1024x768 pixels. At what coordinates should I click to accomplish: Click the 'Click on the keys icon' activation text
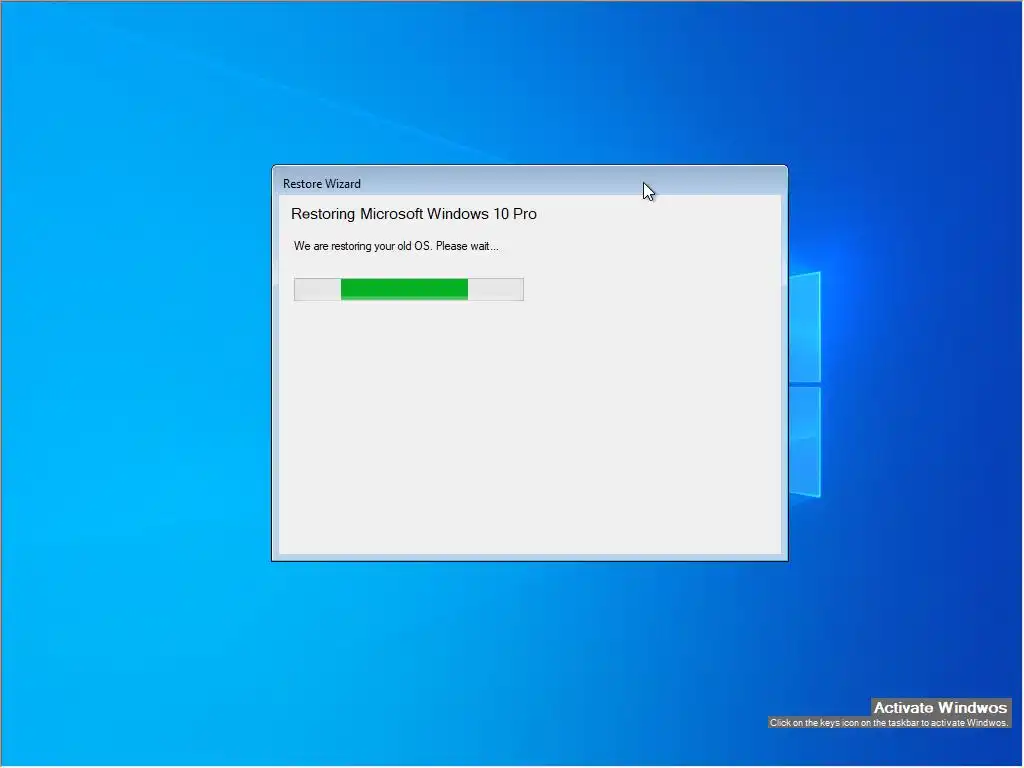pos(889,722)
